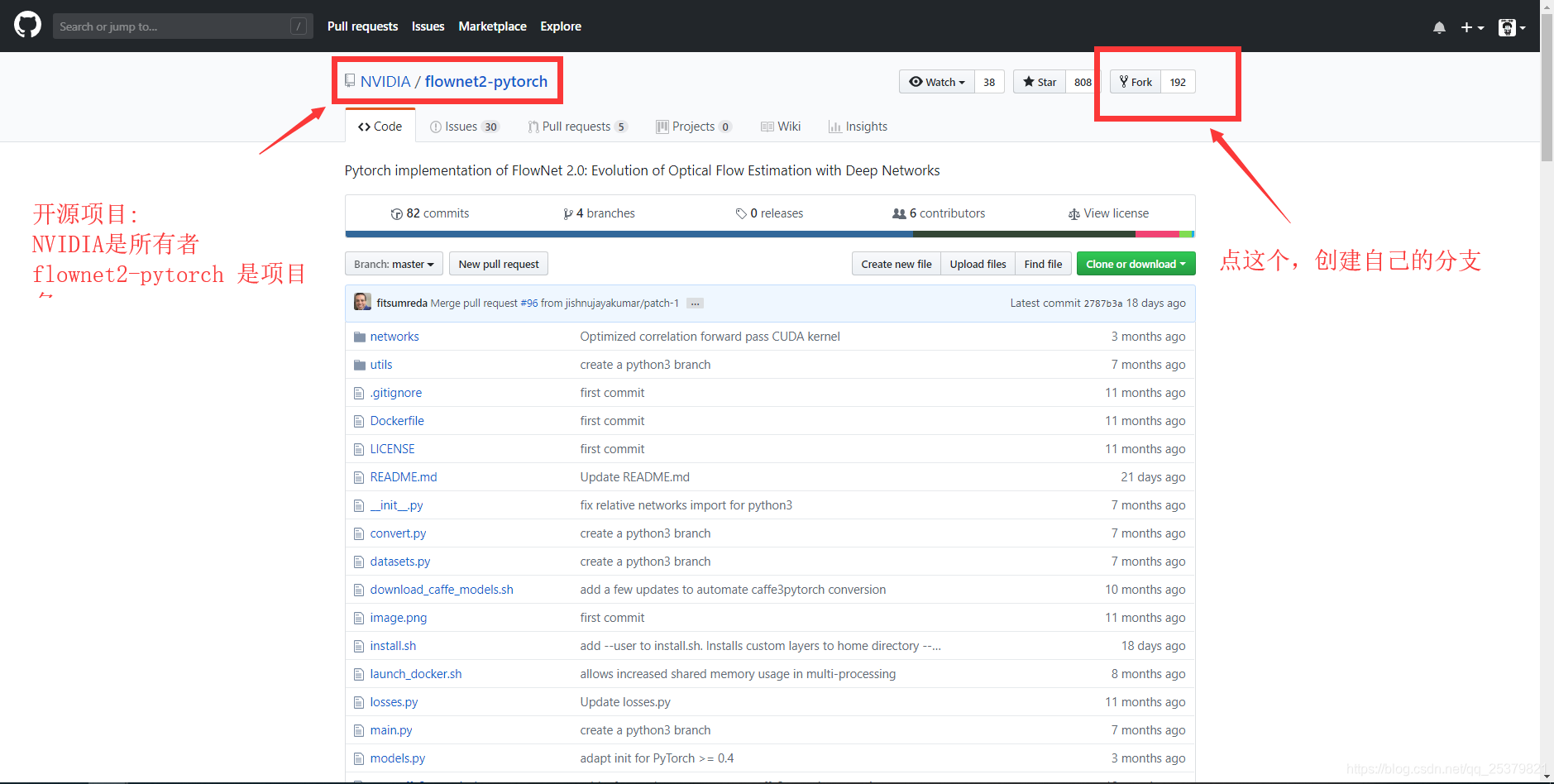The image size is (1554, 784).
Task: Open datasets.py
Action: coord(400,562)
